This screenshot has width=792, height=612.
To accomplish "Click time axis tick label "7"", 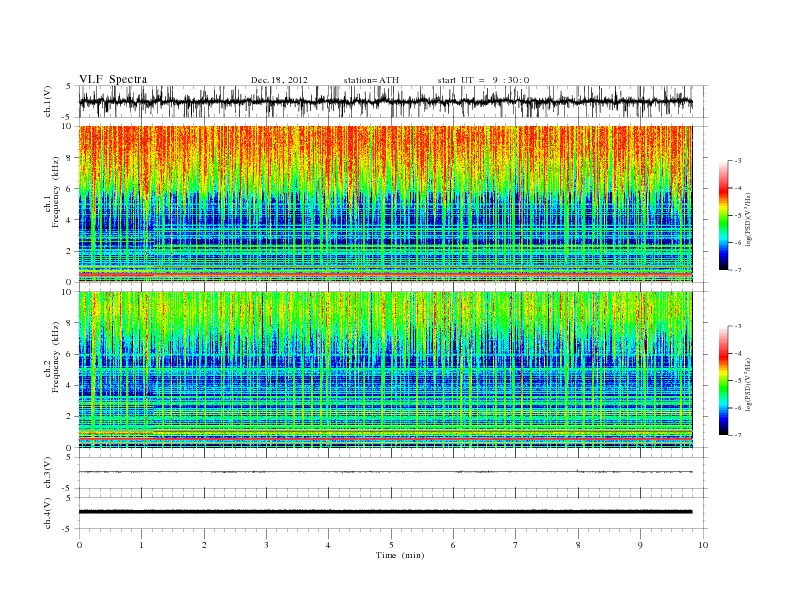I will point(516,545).
